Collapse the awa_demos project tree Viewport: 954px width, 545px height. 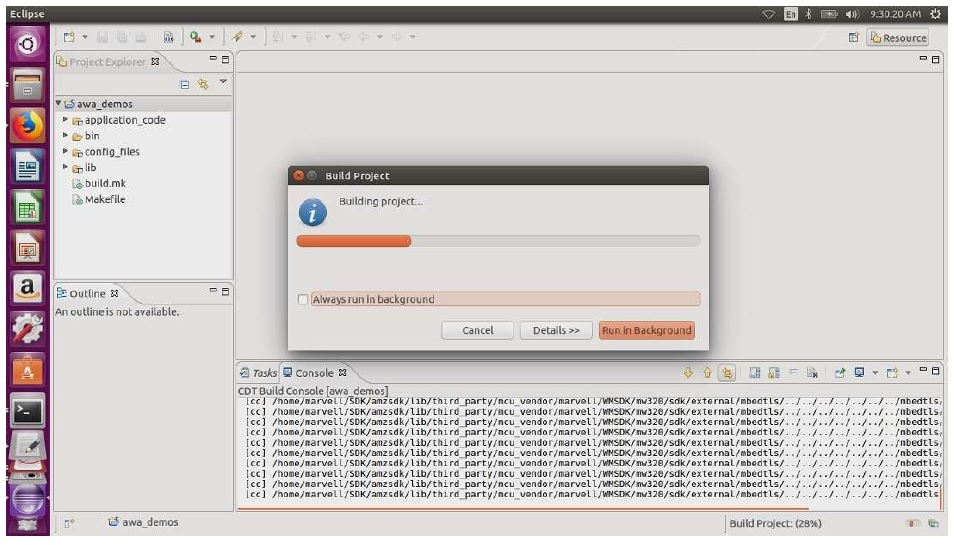(59, 104)
